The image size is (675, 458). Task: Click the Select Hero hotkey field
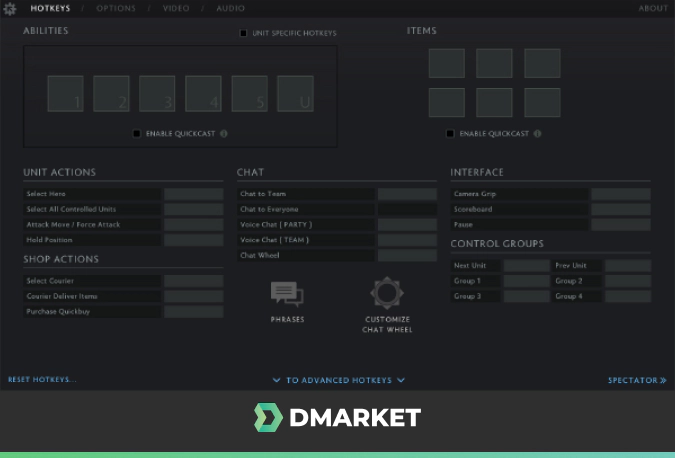pos(194,194)
